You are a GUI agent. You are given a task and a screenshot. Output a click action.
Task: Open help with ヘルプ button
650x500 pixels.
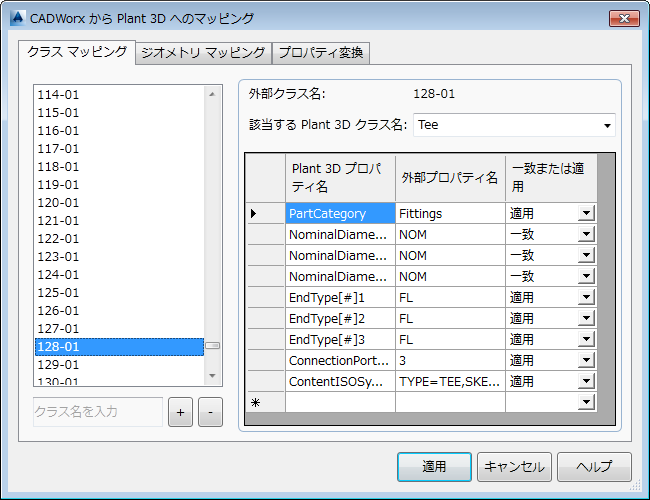[x=594, y=467]
